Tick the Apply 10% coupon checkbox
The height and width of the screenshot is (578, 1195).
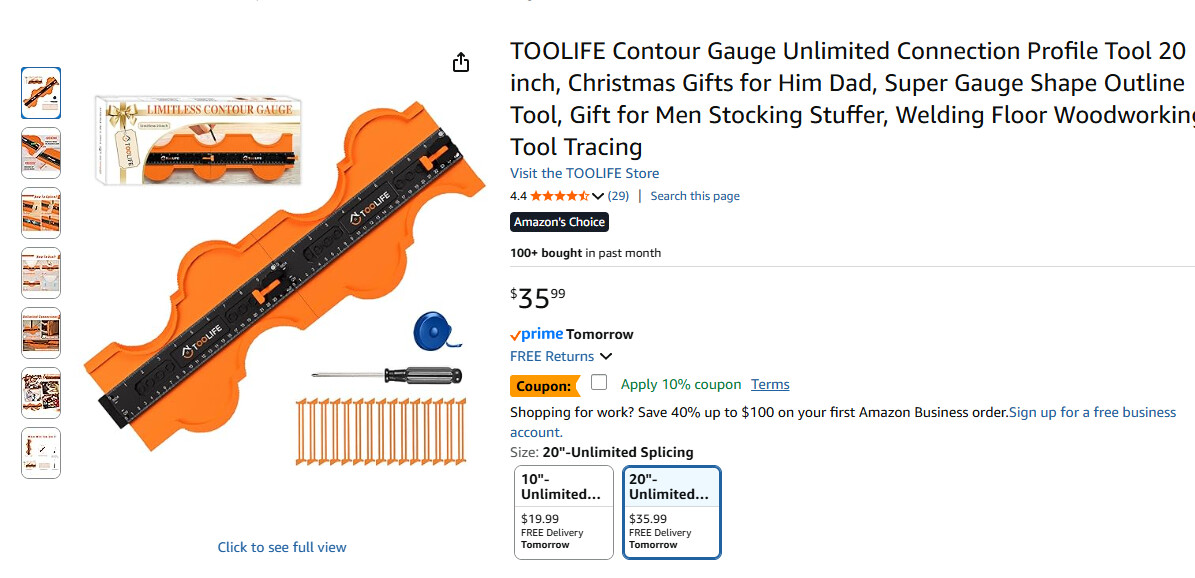(x=599, y=383)
